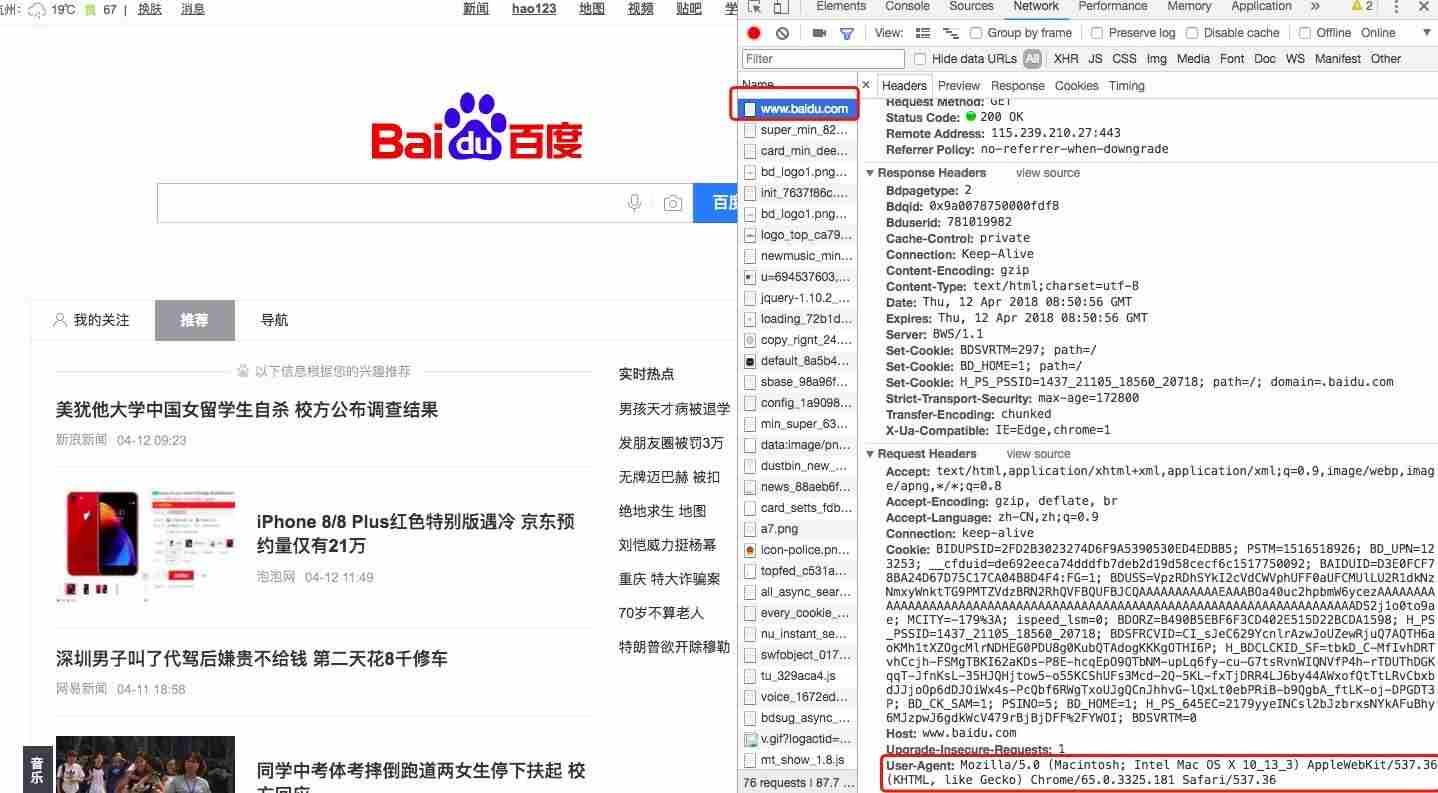
Task: Collapse the Request Headers section
Action: (870, 453)
